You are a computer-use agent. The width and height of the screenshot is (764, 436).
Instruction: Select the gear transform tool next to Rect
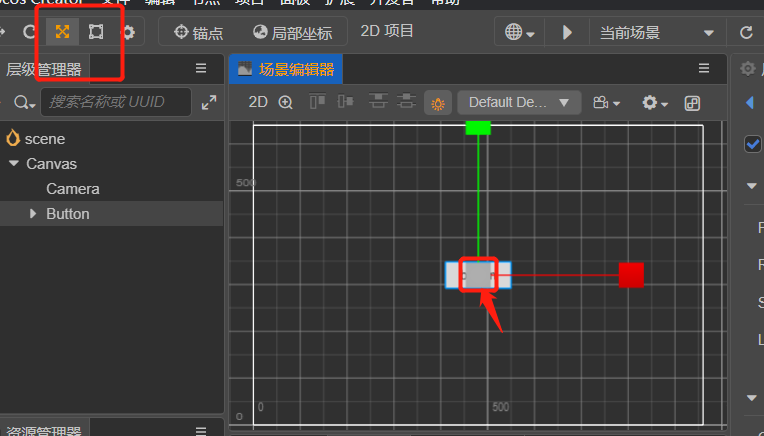pyautogui.click(x=128, y=33)
